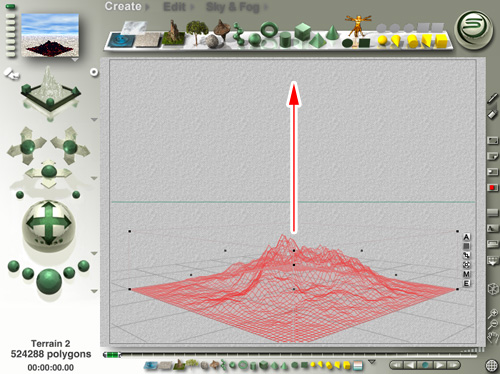
Task: Click the camera trackball control
Action: point(49,223)
